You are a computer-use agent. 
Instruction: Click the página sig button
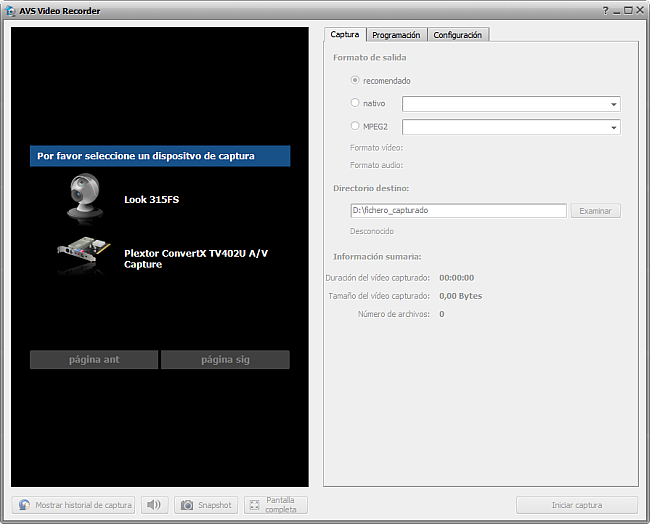click(x=226, y=359)
